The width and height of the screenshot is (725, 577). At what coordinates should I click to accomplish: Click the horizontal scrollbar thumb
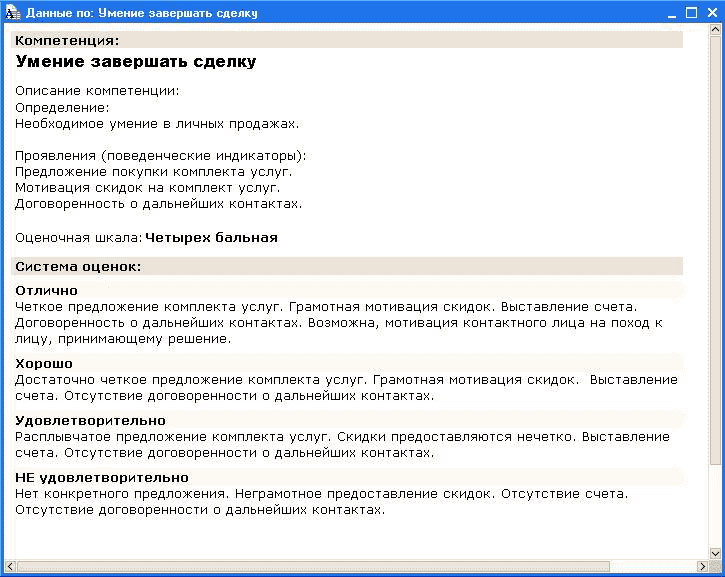(313, 566)
